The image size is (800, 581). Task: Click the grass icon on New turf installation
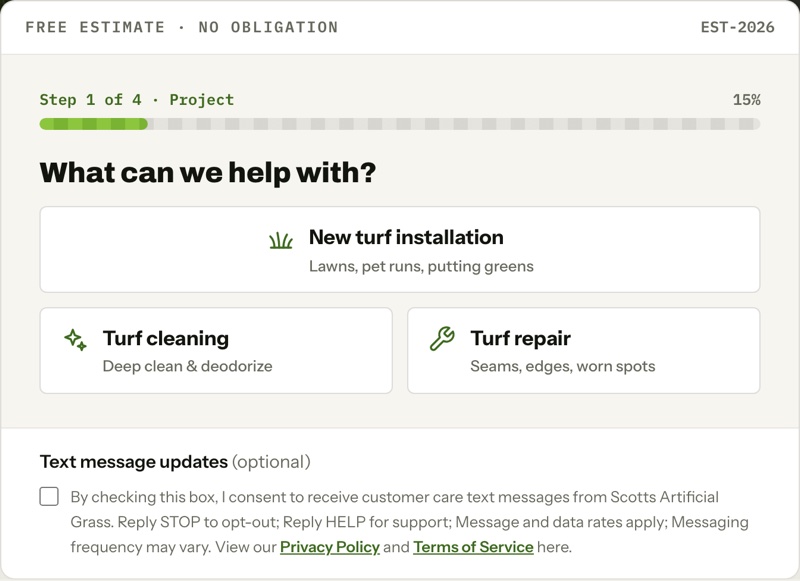[281, 240]
